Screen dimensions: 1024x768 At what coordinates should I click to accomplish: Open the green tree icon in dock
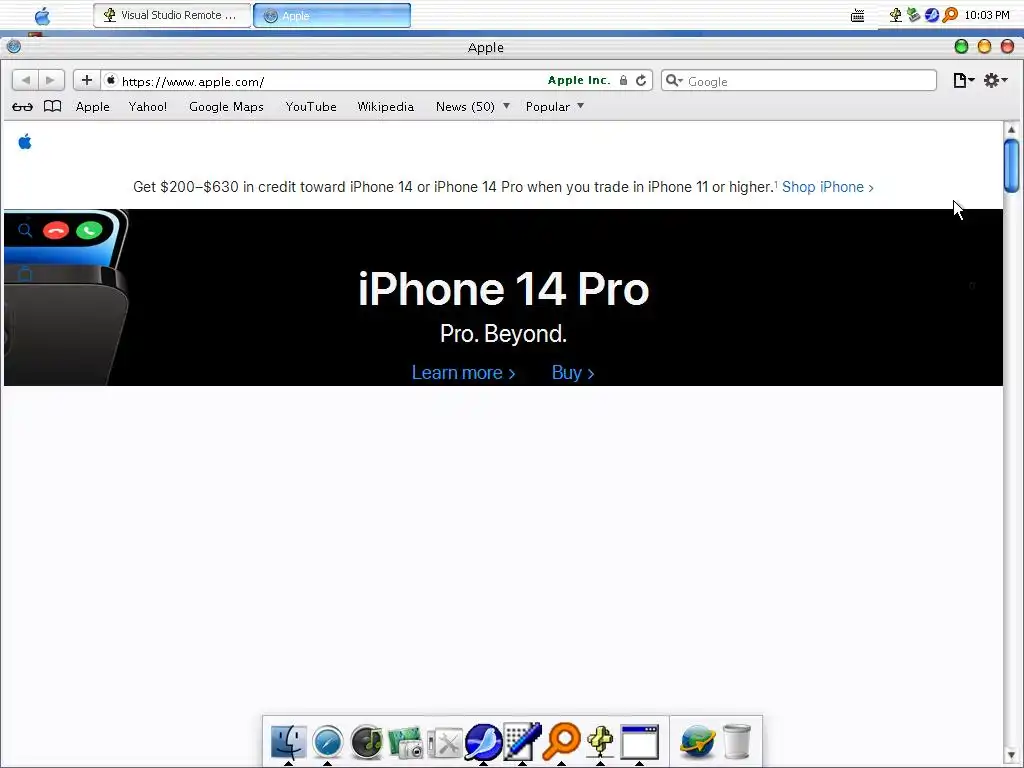point(600,742)
